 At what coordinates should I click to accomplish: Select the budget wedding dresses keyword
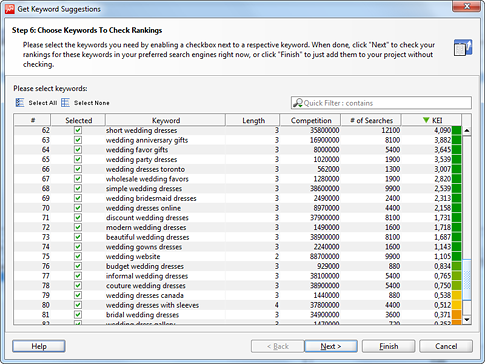[145, 266]
